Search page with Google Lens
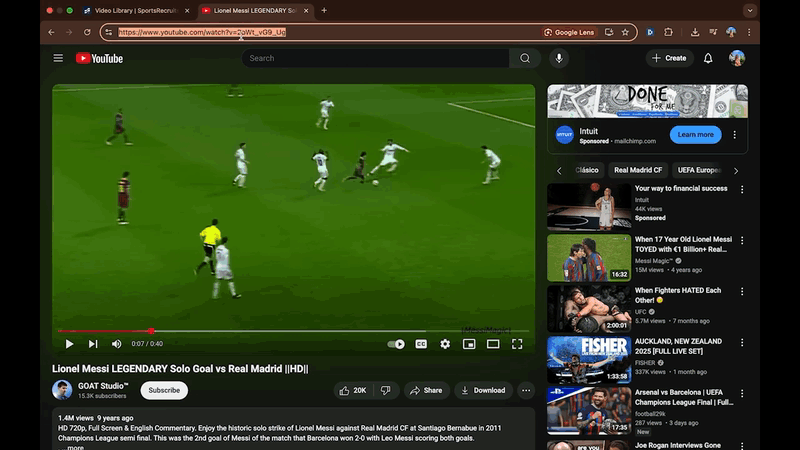 pyautogui.click(x=569, y=32)
